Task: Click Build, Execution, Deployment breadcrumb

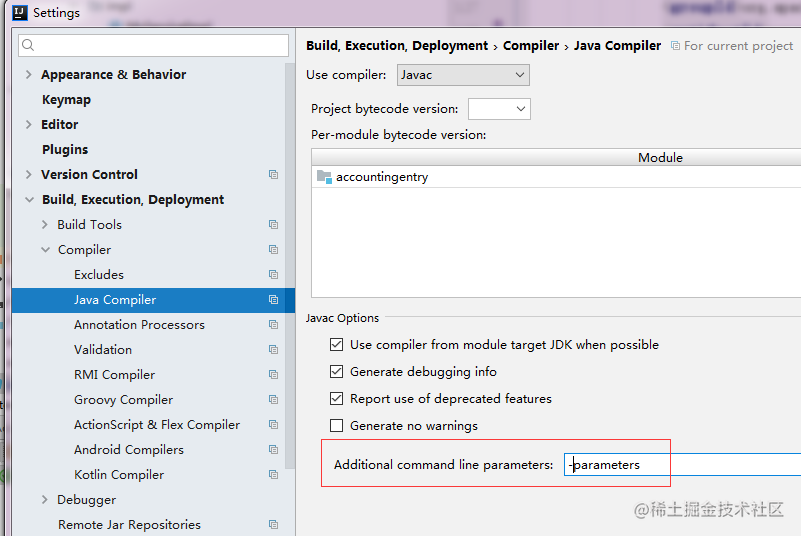Action: (397, 46)
